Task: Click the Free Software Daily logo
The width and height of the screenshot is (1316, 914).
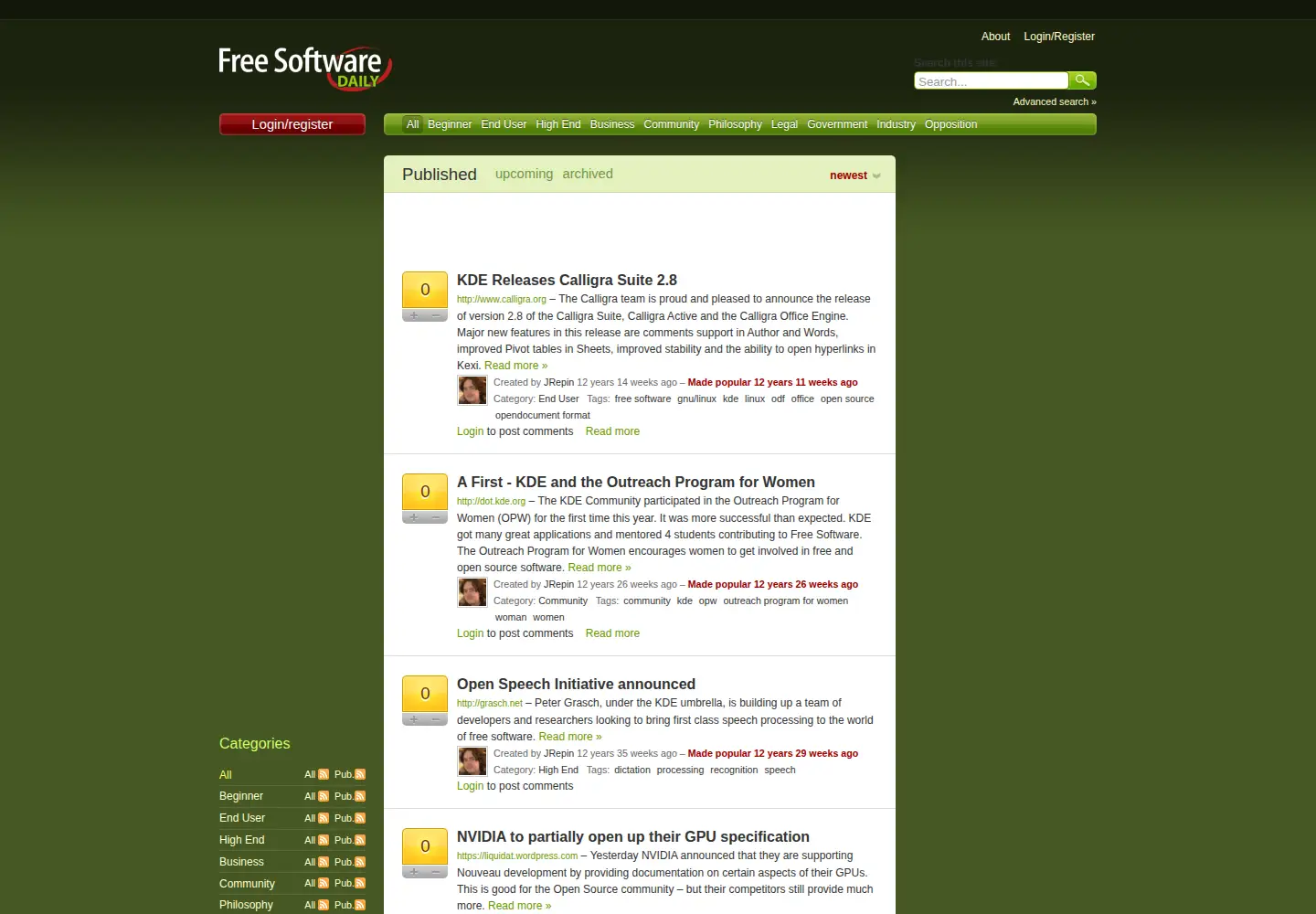Action: (305, 68)
